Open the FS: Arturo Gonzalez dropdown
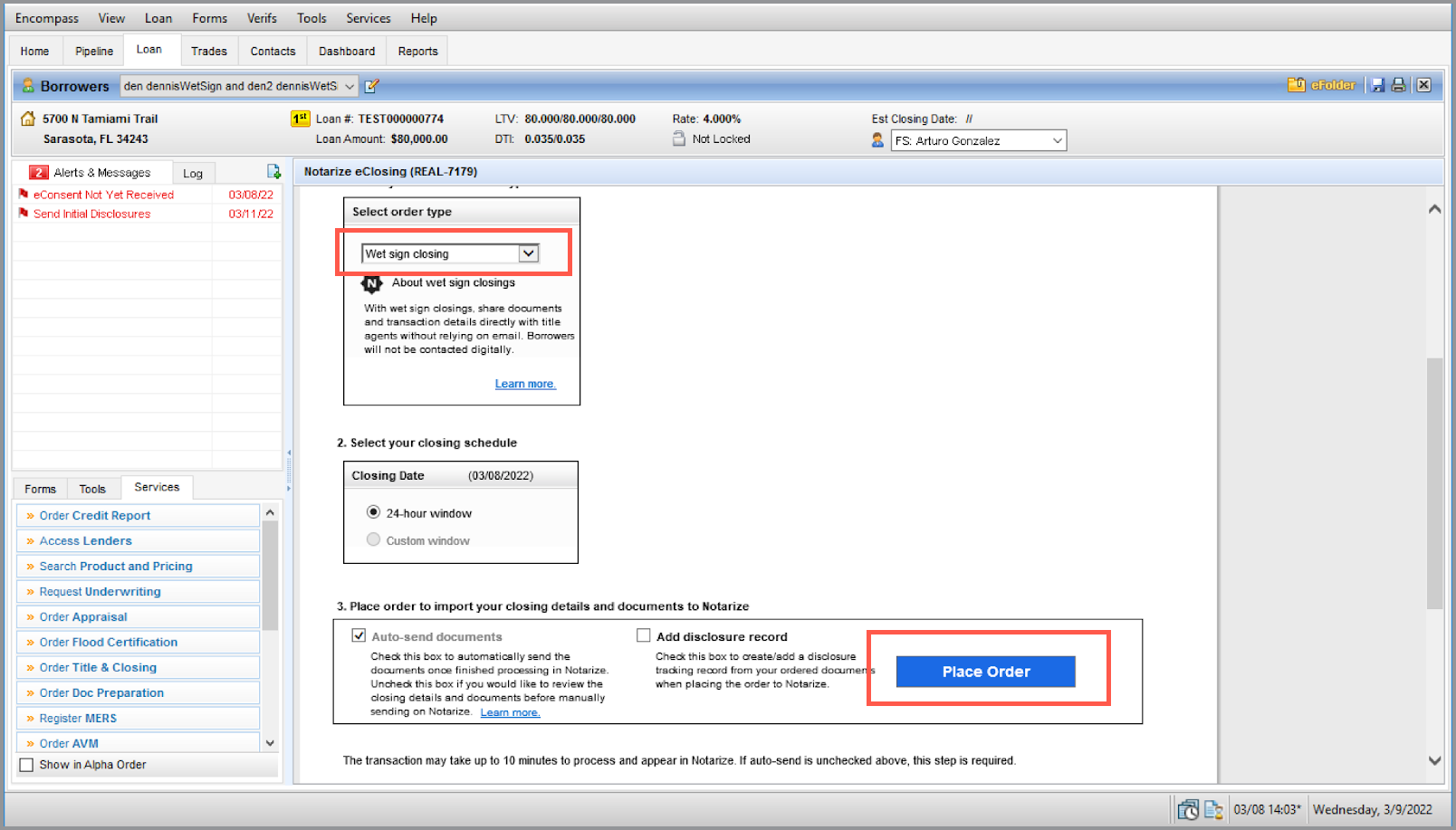This screenshot has width=1456, height=830. (x=1057, y=140)
